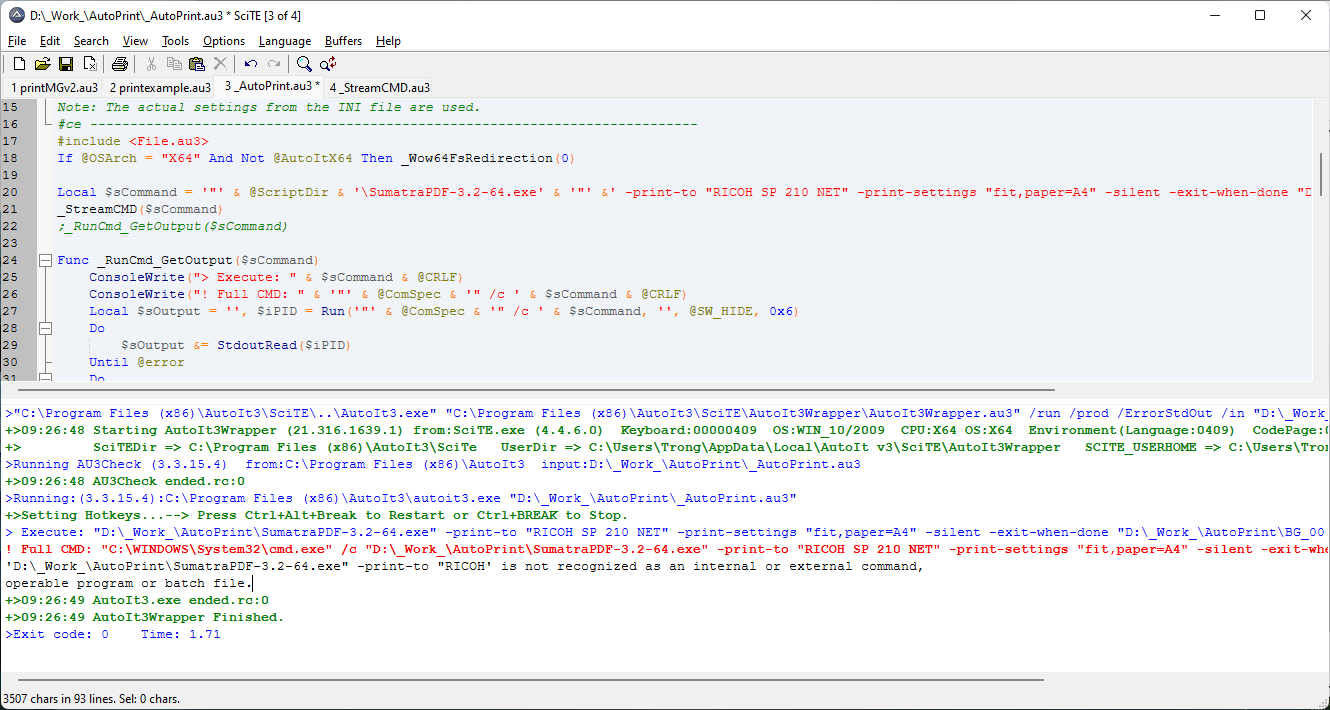Screen dimensions: 1330x710
Task: Click the 'AU3Check ended.rc:0' output line
Action: point(125,481)
